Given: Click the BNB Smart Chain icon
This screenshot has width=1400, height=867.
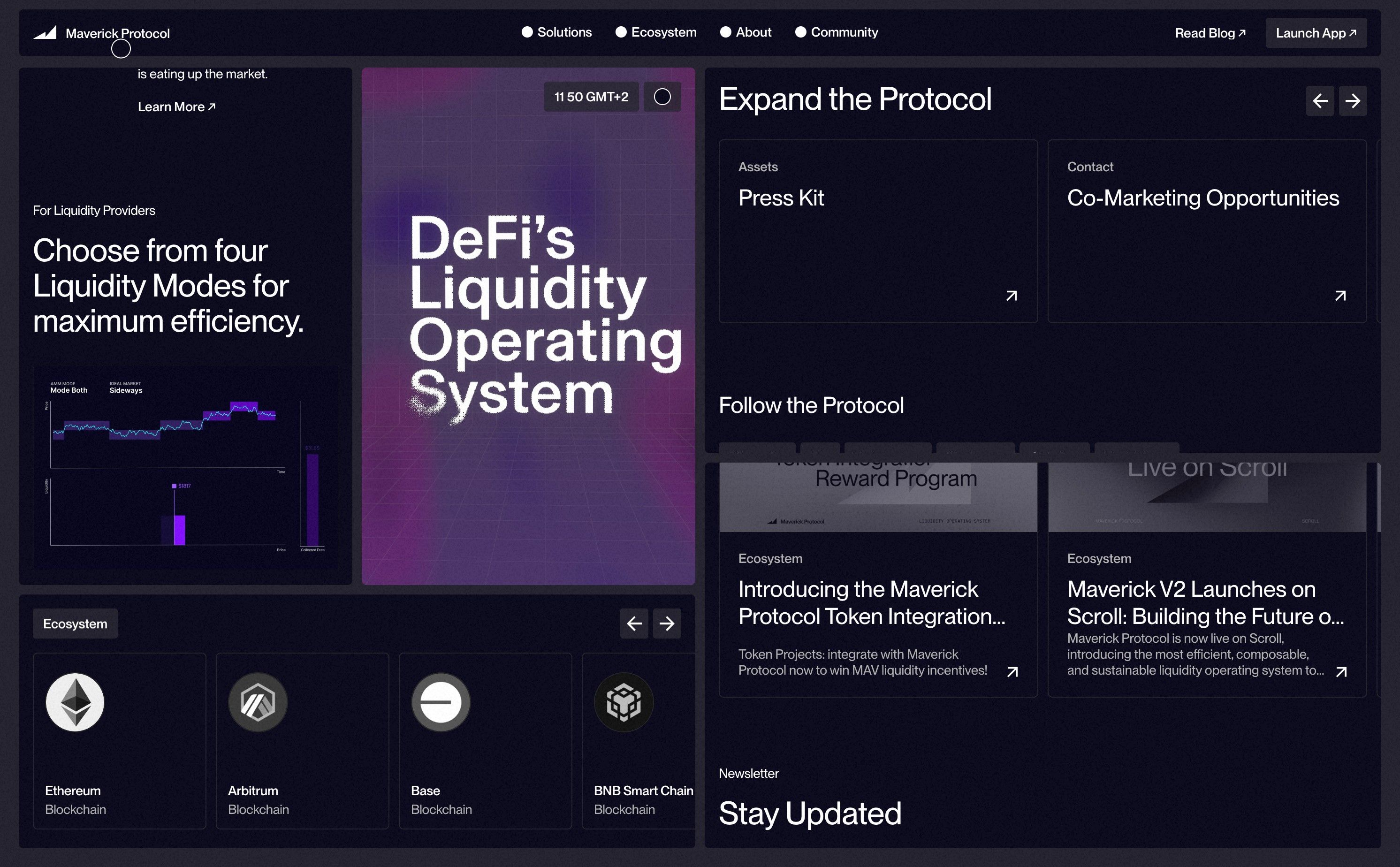Looking at the screenshot, I should (x=624, y=702).
